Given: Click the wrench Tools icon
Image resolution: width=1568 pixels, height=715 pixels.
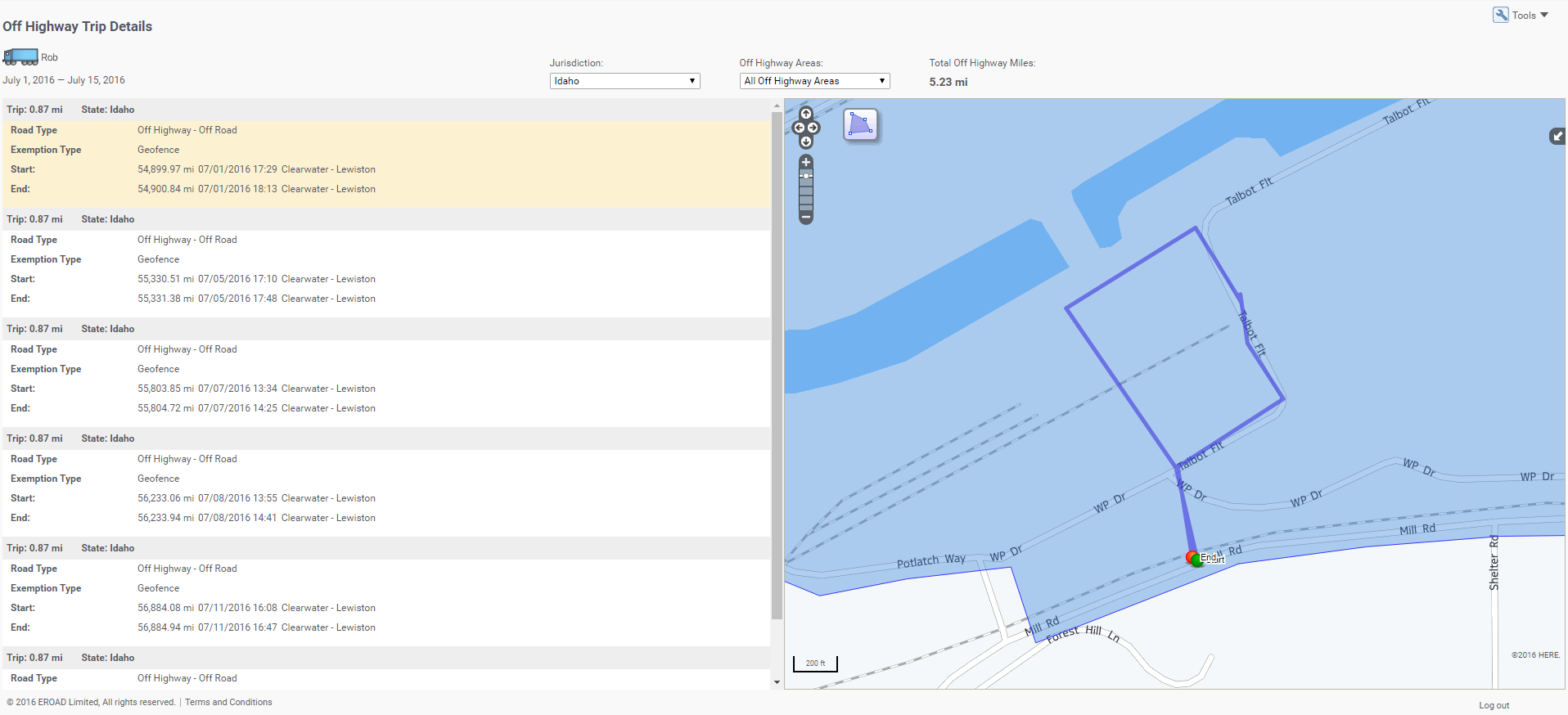Looking at the screenshot, I should [1500, 15].
